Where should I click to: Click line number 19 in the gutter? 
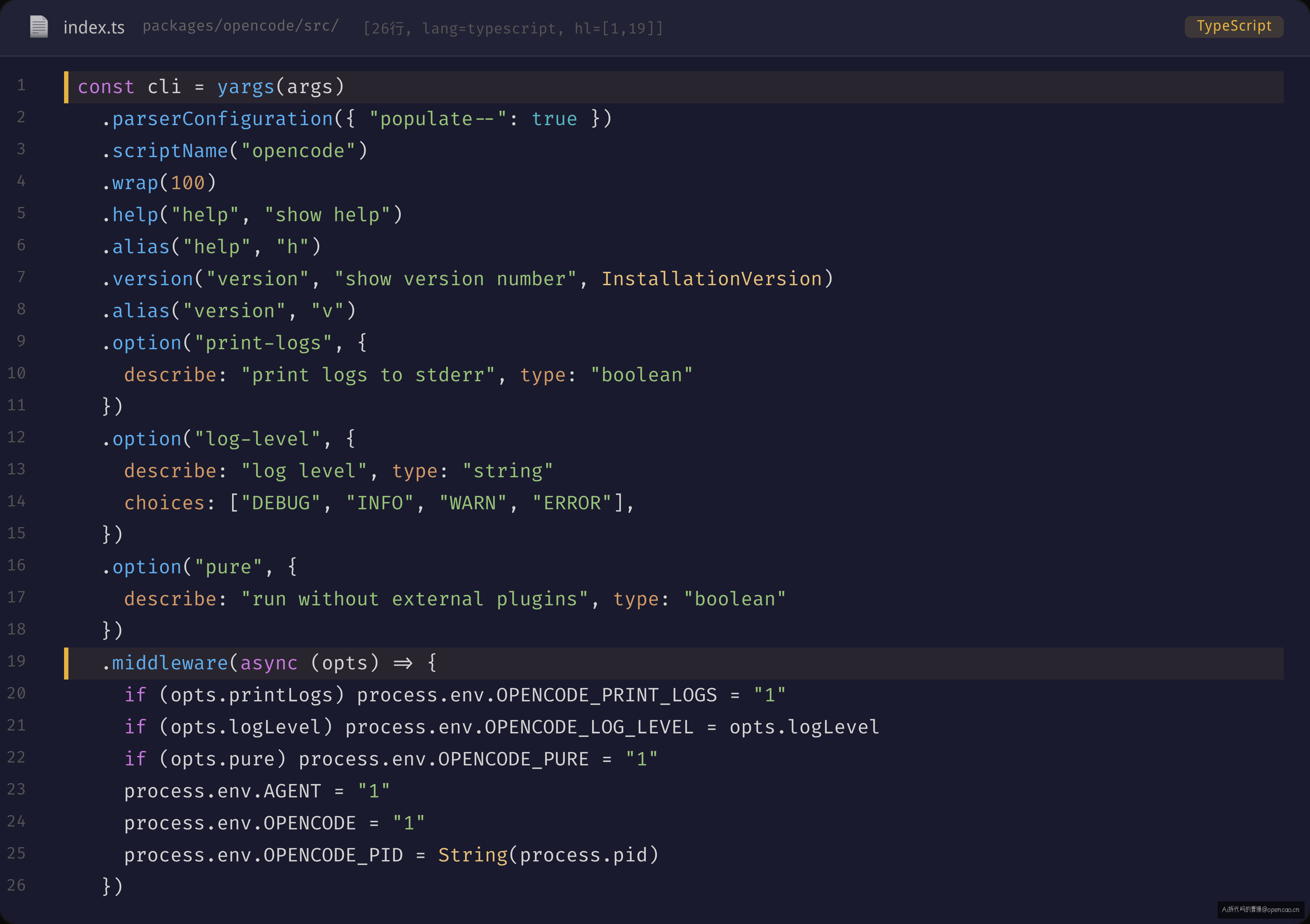(x=16, y=662)
